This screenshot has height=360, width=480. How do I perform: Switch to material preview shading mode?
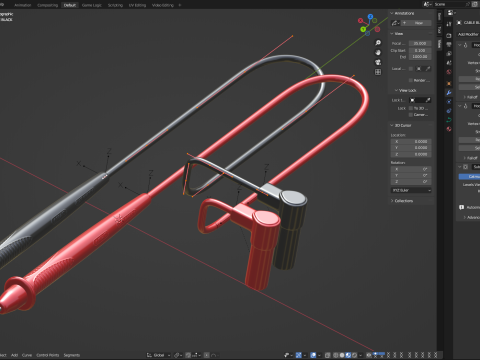coord(348,355)
